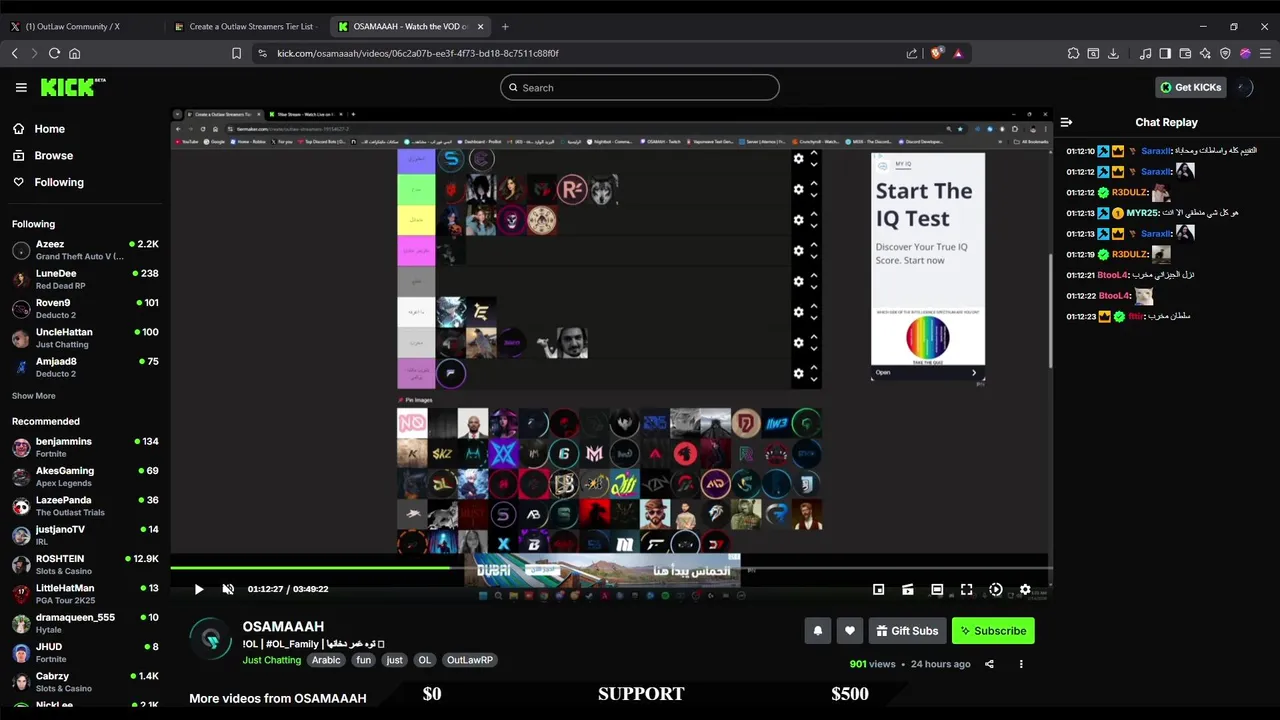Go back in browser history
The image size is (1280, 720).
click(x=15, y=53)
